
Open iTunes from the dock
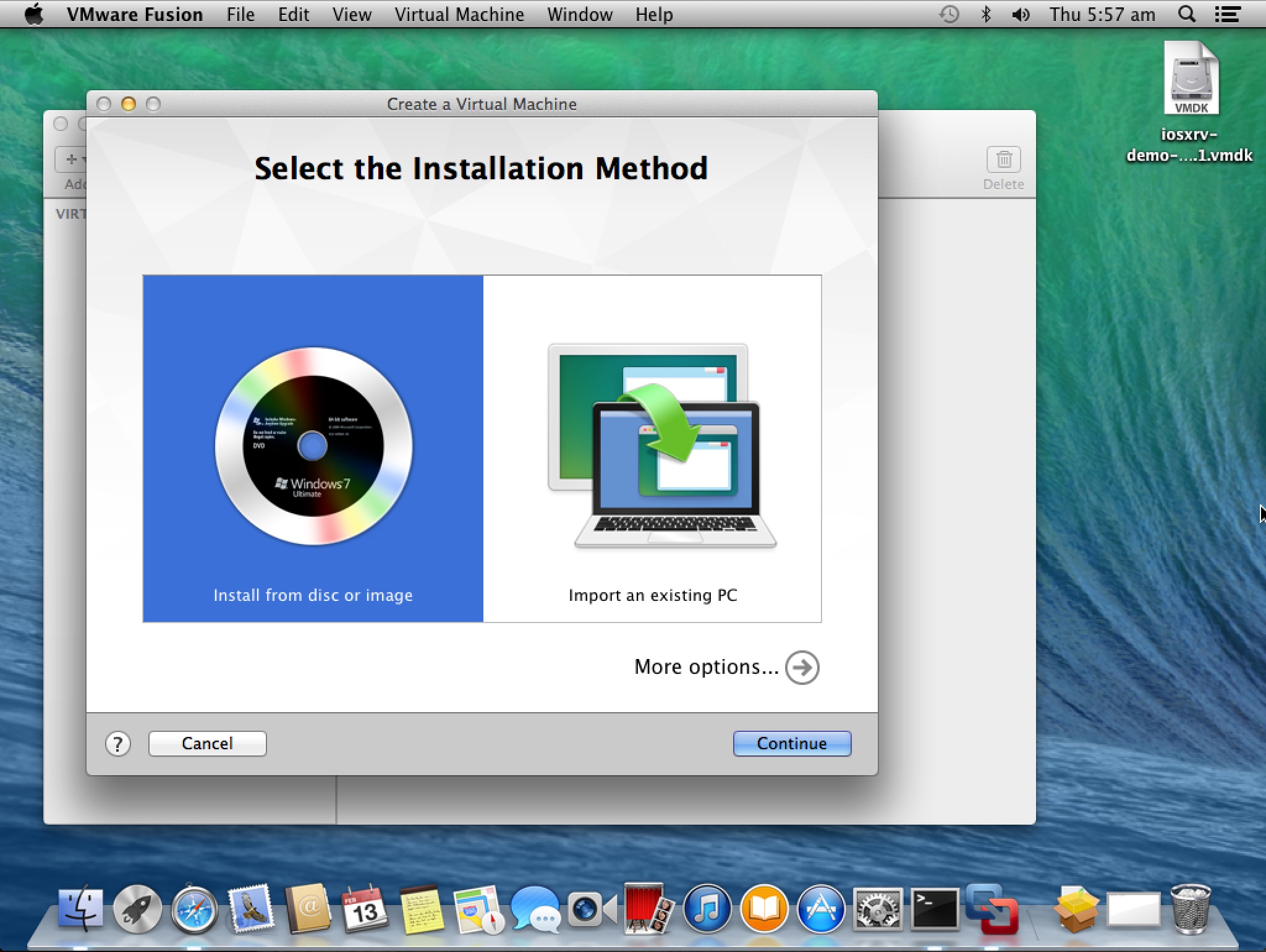click(707, 909)
